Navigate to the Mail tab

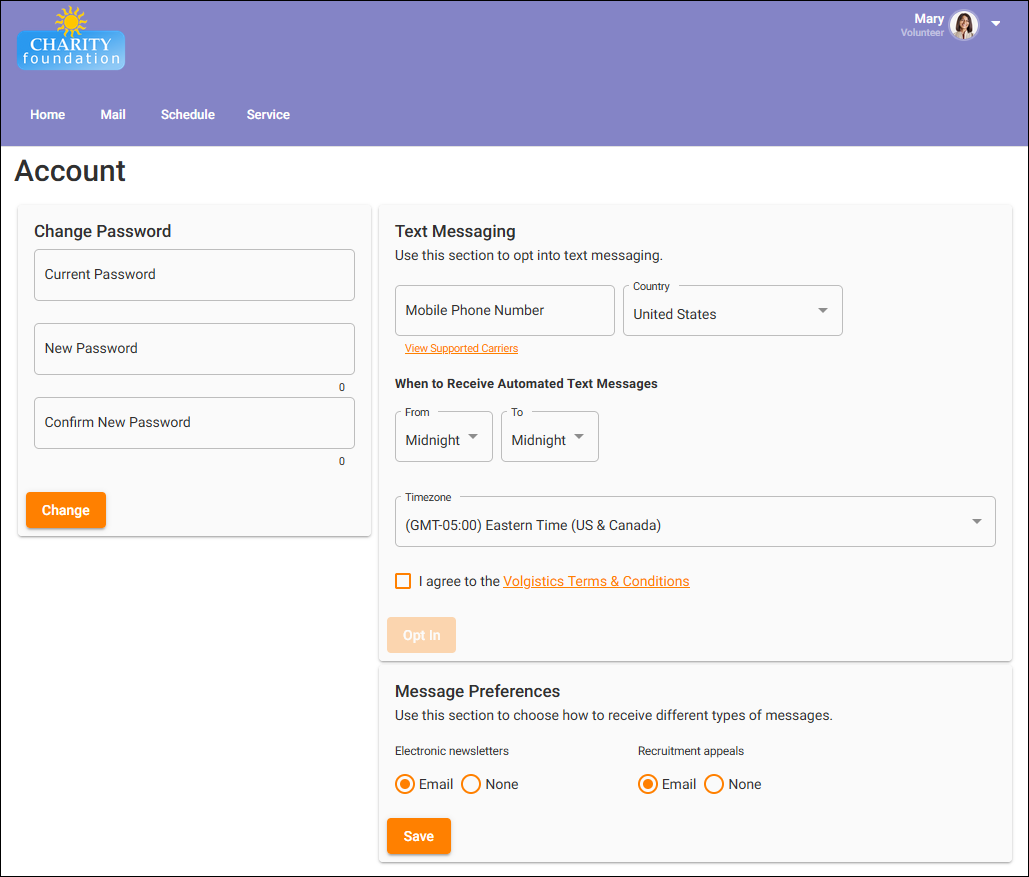click(x=112, y=114)
